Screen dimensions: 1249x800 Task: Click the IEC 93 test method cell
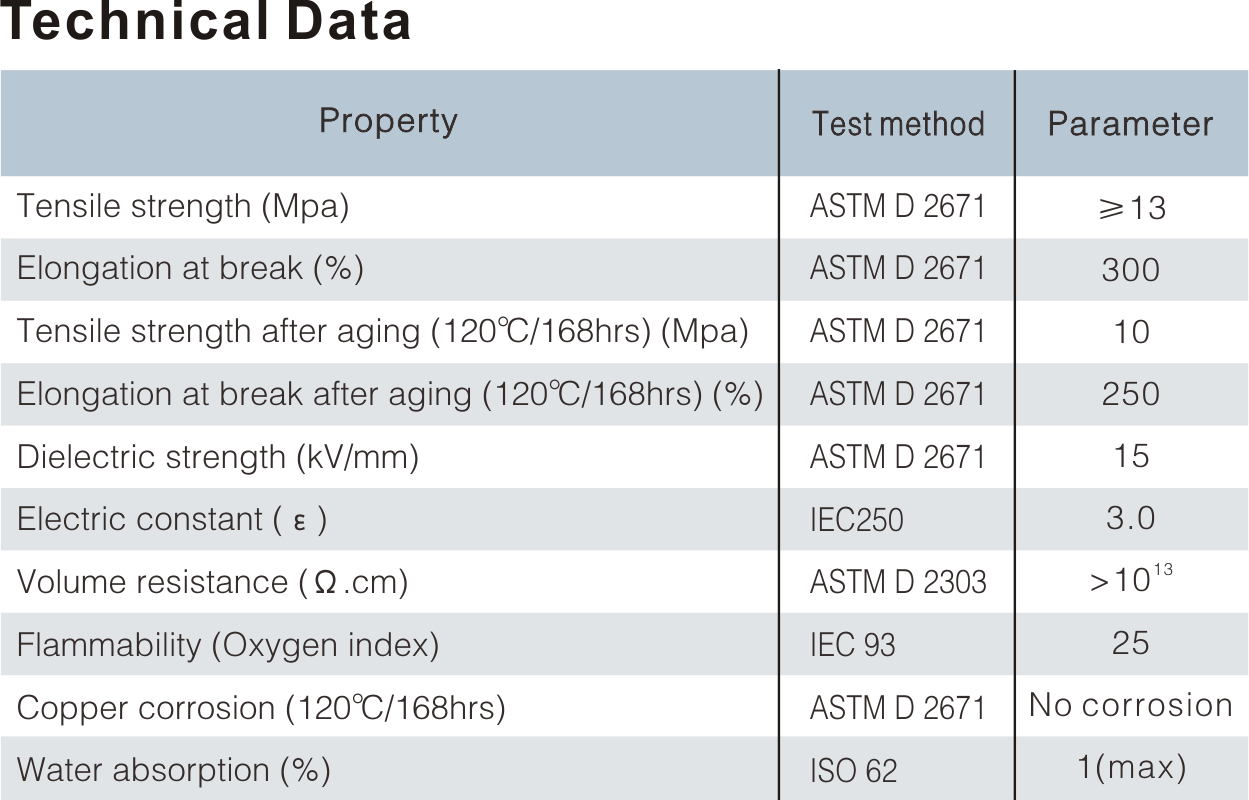tap(852, 645)
